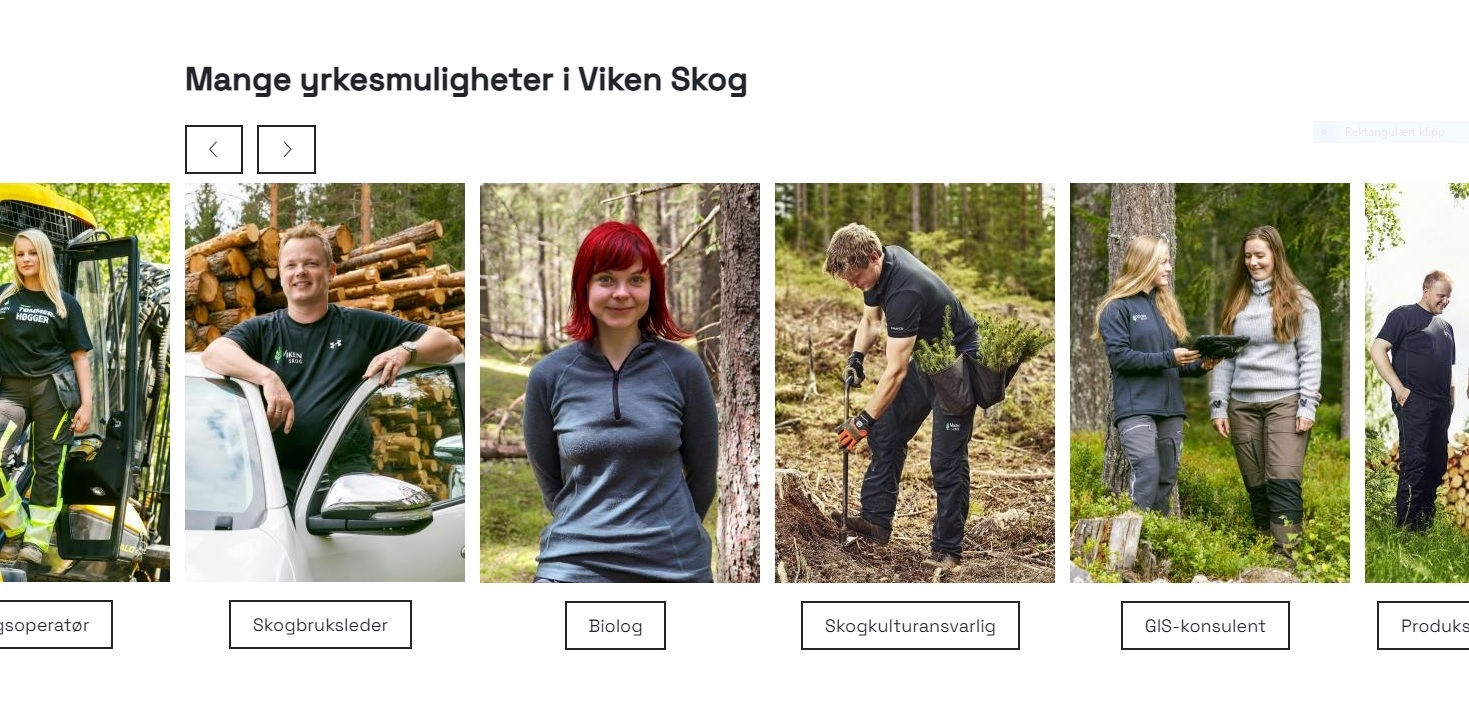
Task: Click the tablet held by the two women
Action: (x=1220, y=346)
